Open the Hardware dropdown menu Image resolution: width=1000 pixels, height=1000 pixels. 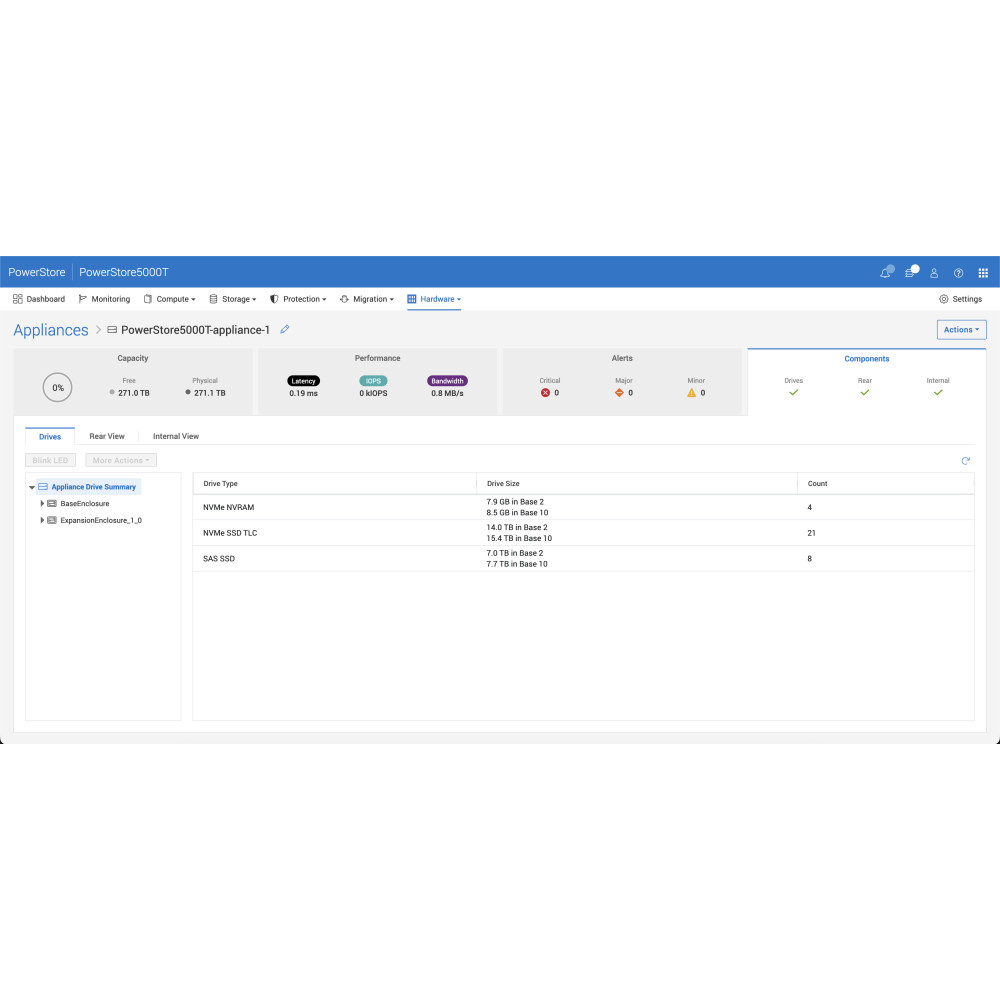[434, 299]
